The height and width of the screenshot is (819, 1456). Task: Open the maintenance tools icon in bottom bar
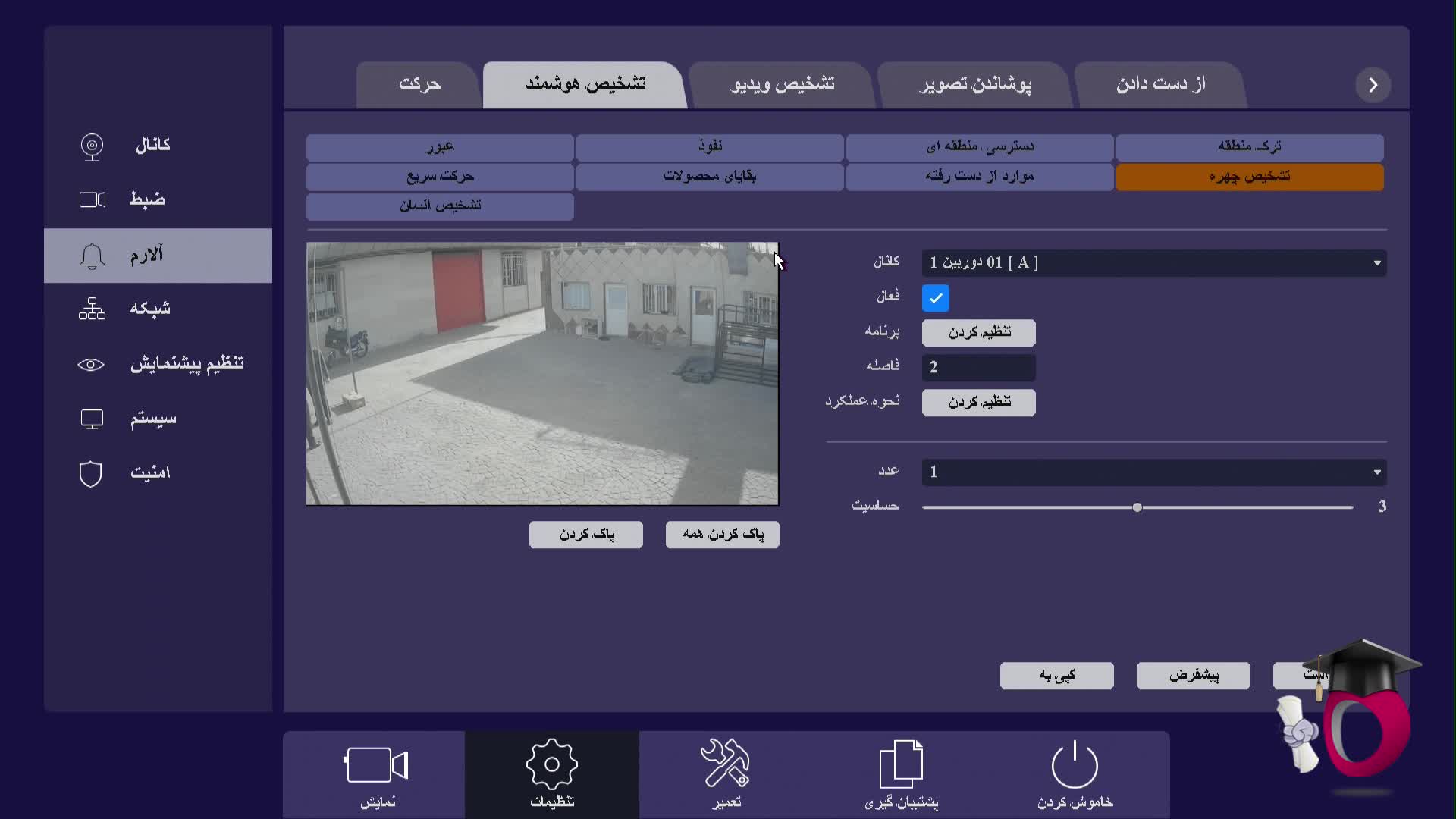tap(726, 763)
